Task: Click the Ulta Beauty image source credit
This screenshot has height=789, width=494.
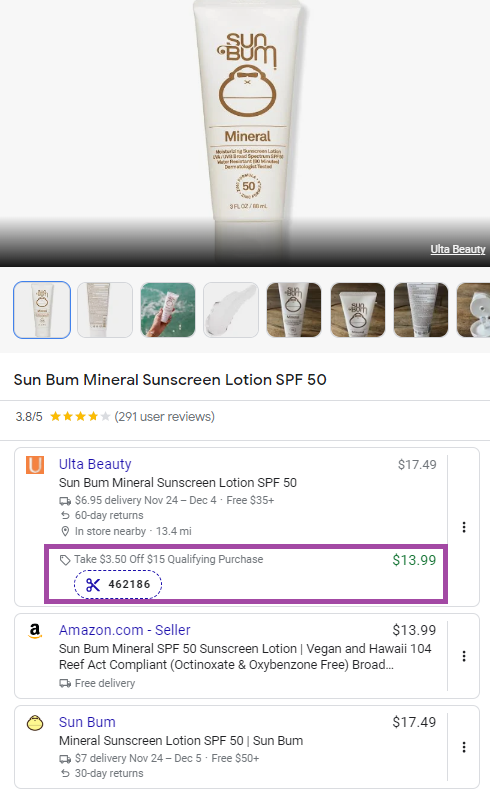Action: 458,249
